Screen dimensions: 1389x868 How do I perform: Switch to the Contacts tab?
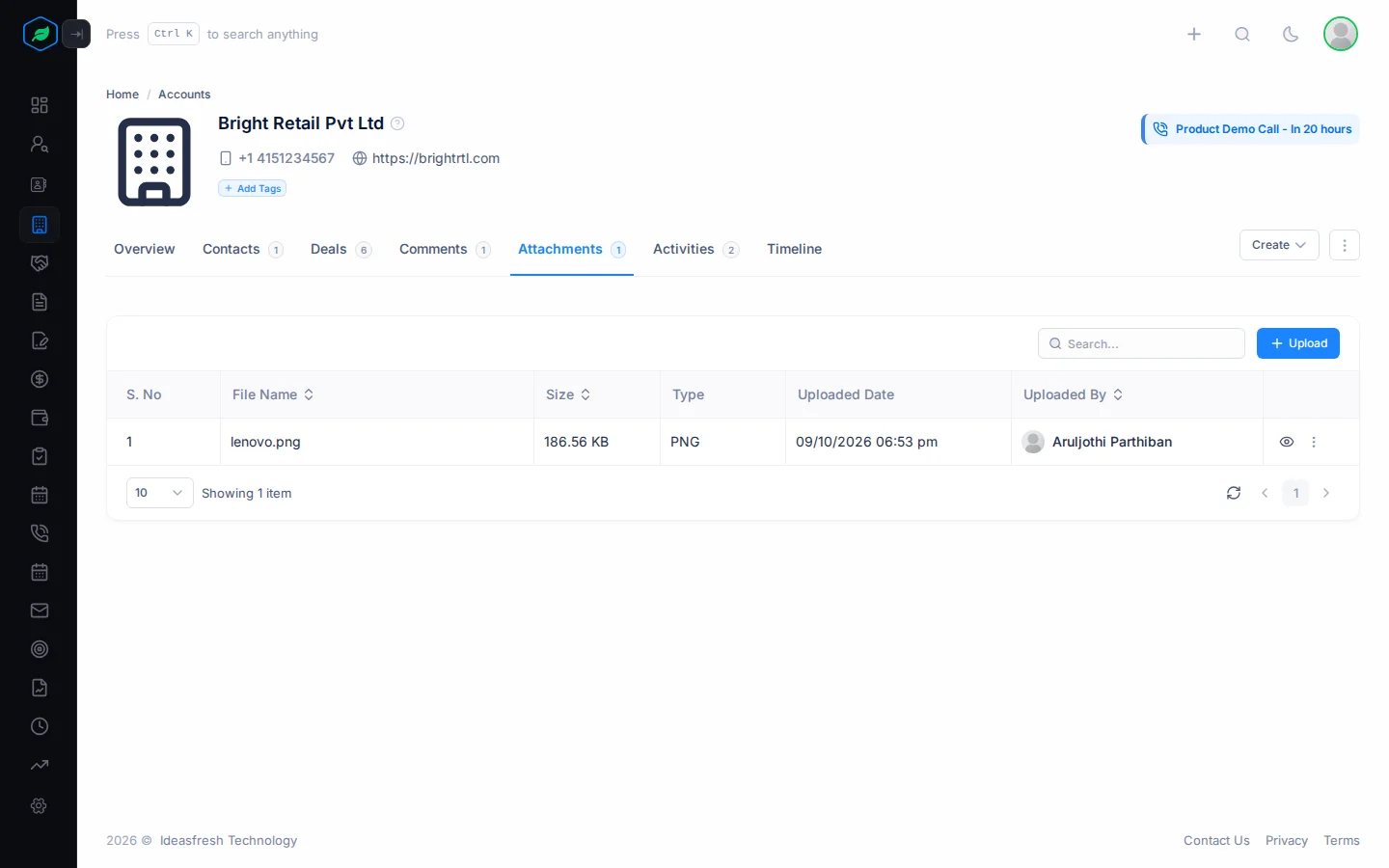pos(242,249)
